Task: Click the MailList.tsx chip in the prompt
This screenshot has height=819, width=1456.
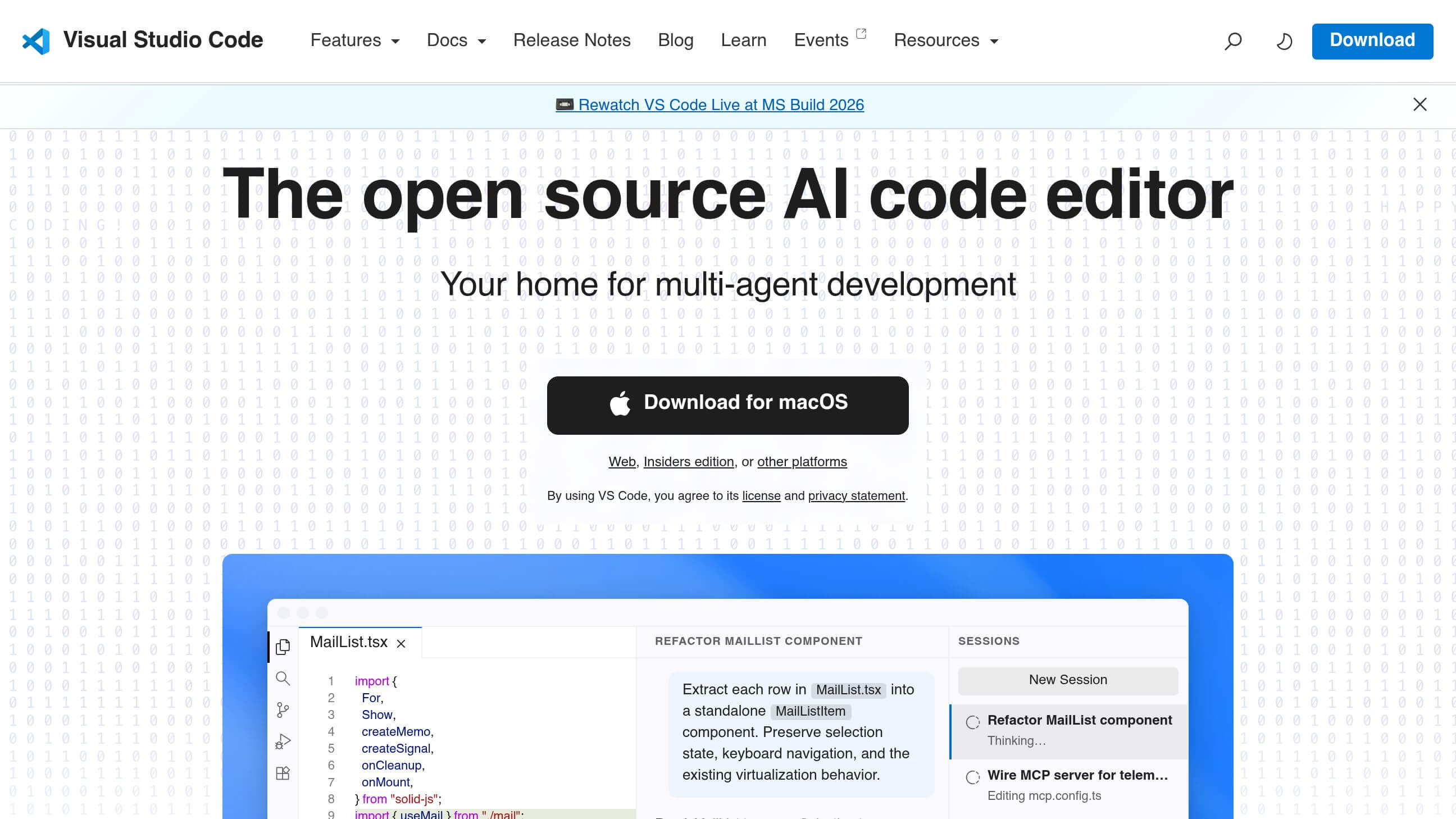Action: [848, 690]
